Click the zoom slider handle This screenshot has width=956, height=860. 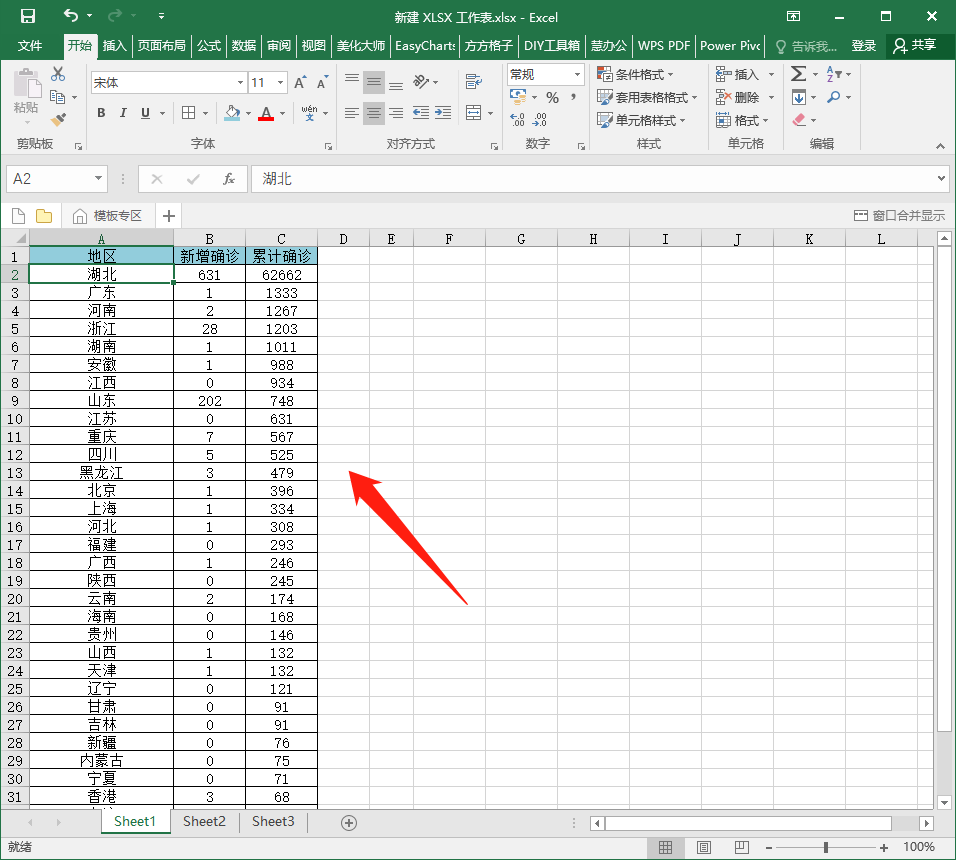(x=826, y=847)
